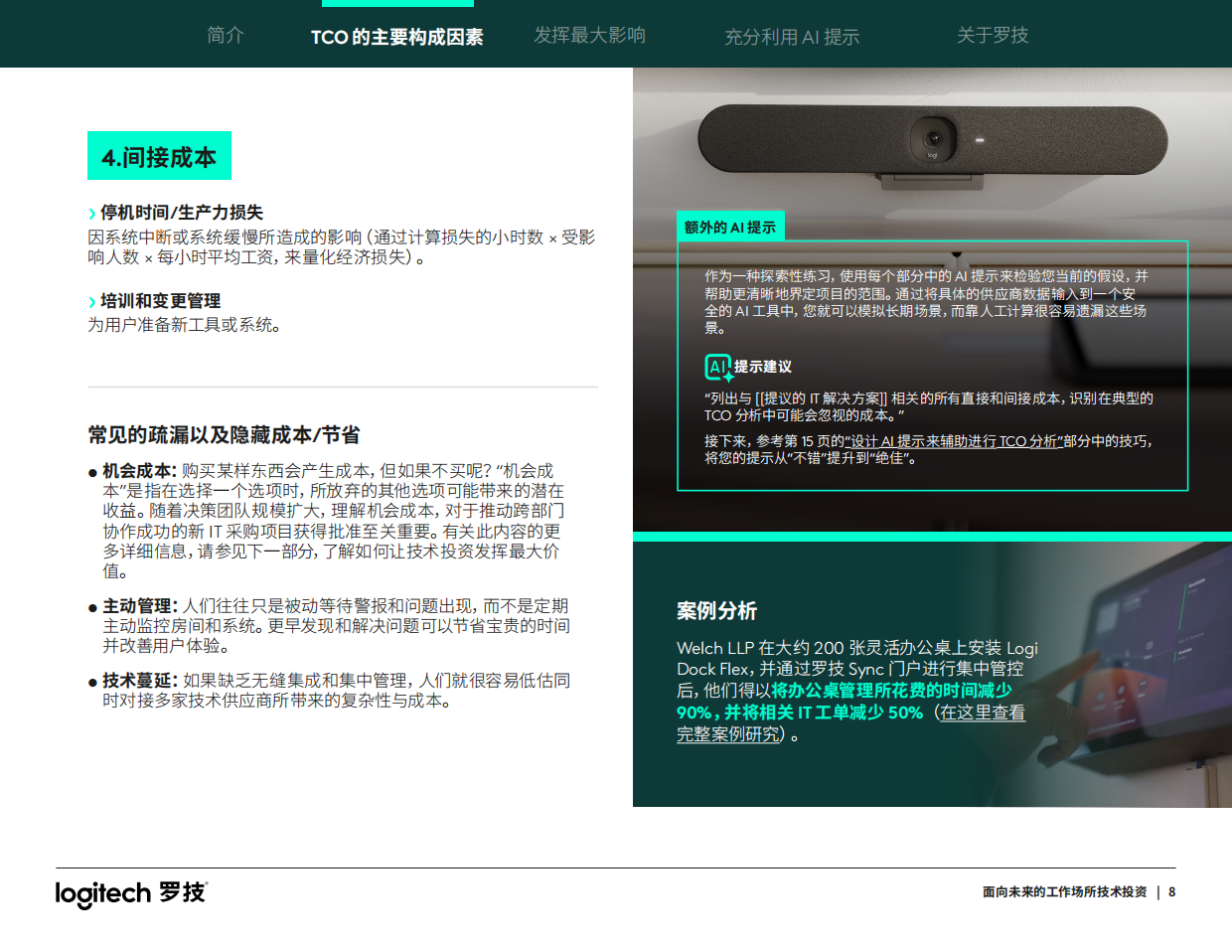Go to the 发挥最大影响 tab
This screenshot has width=1232, height=952.
click(589, 36)
